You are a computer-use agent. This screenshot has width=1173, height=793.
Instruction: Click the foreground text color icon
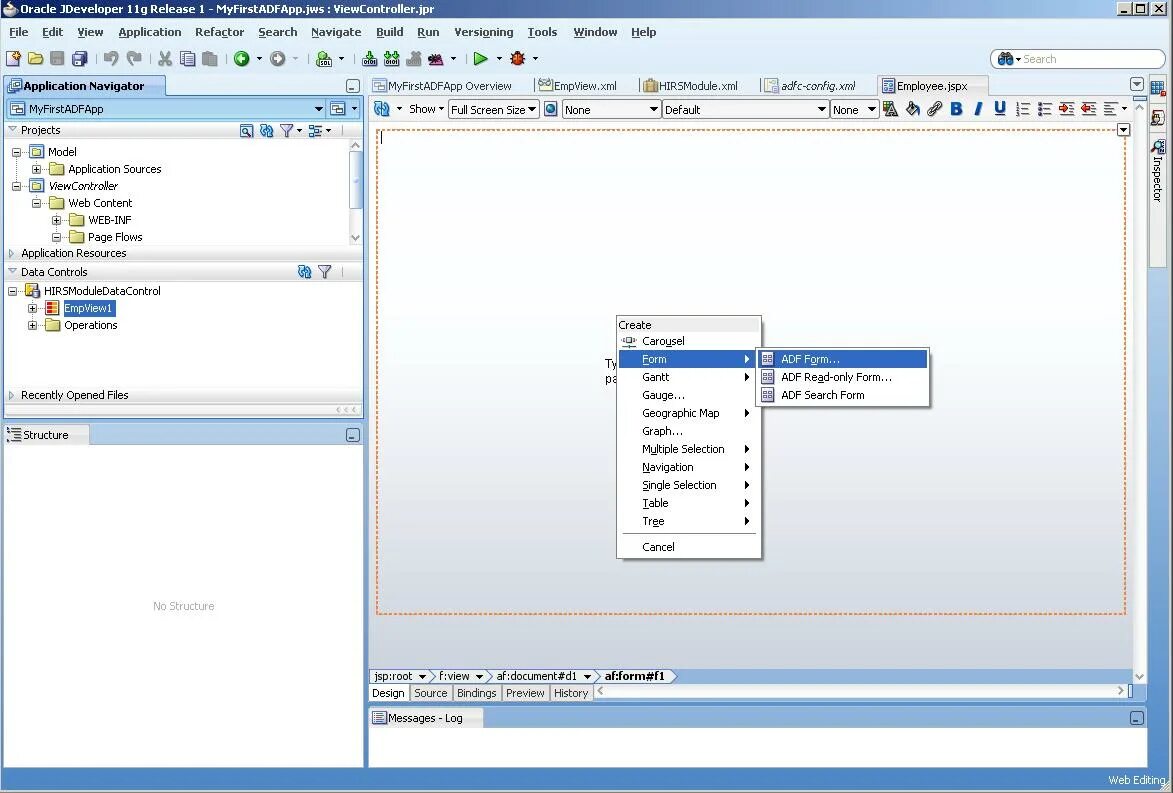(x=890, y=109)
